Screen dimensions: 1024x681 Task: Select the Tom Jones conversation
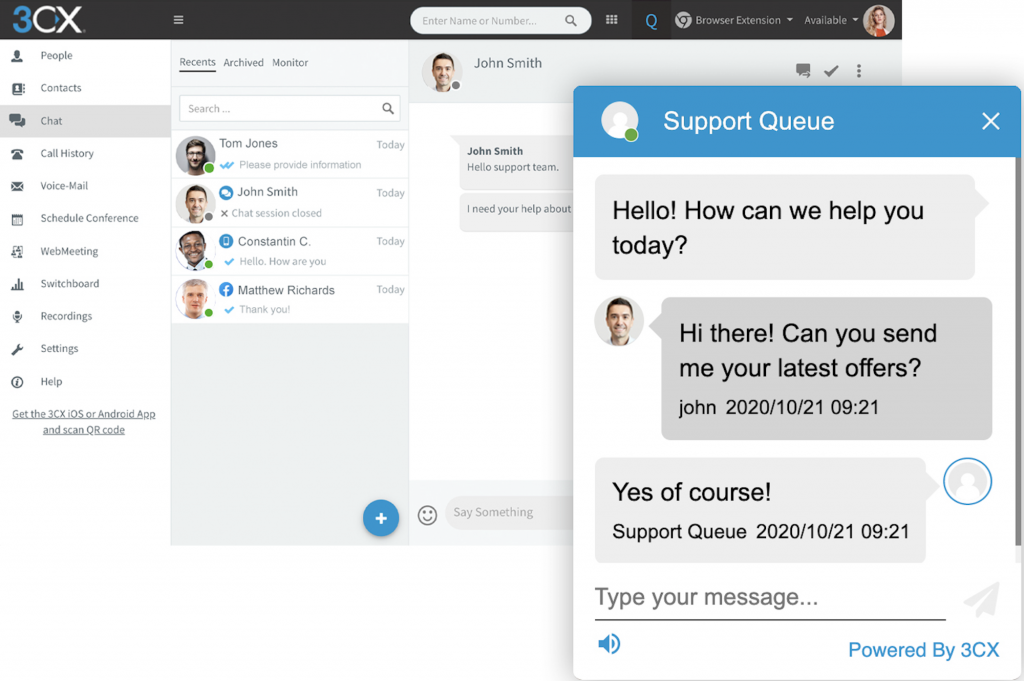[x=290, y=154]
